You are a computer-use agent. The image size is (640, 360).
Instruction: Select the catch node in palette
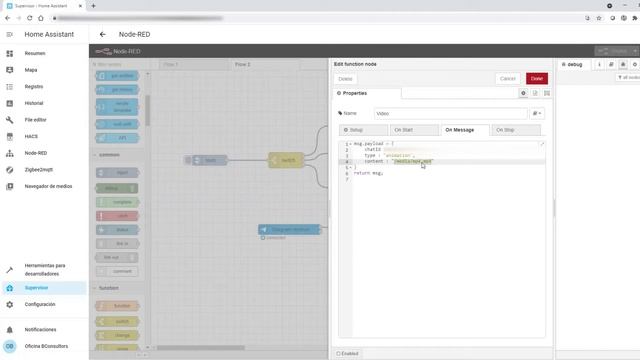click(x=118, y=216)
